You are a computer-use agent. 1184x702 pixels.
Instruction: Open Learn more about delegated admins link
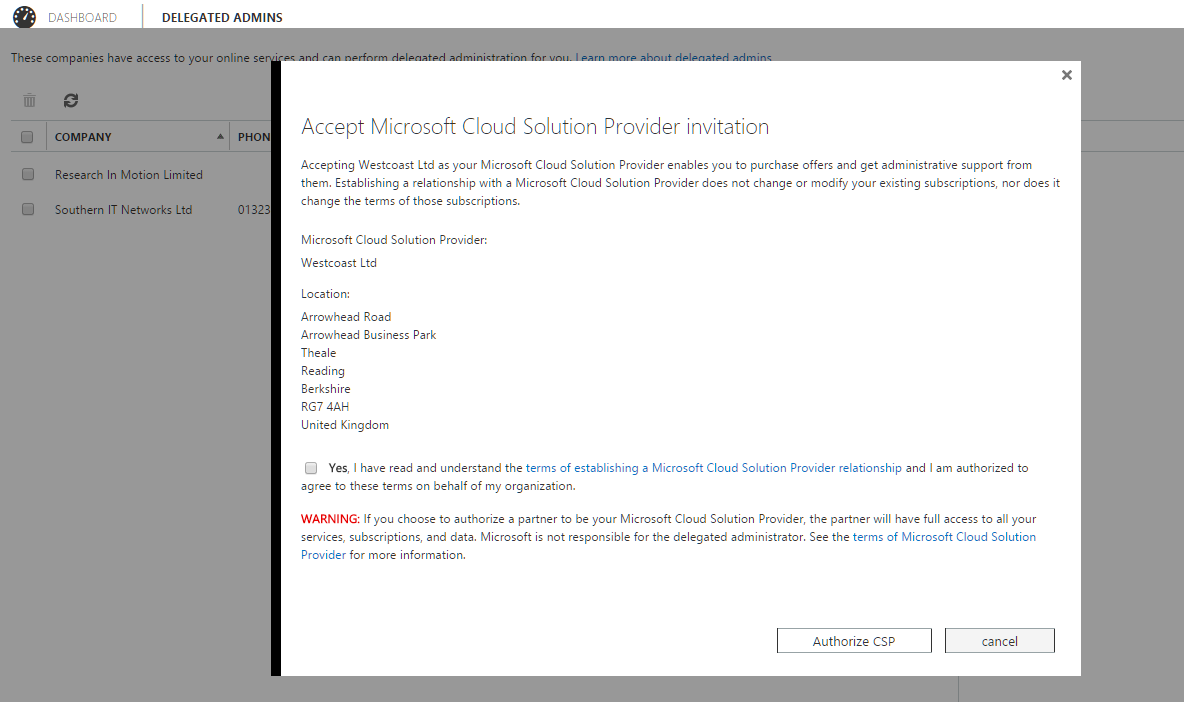tap(674, 57)
